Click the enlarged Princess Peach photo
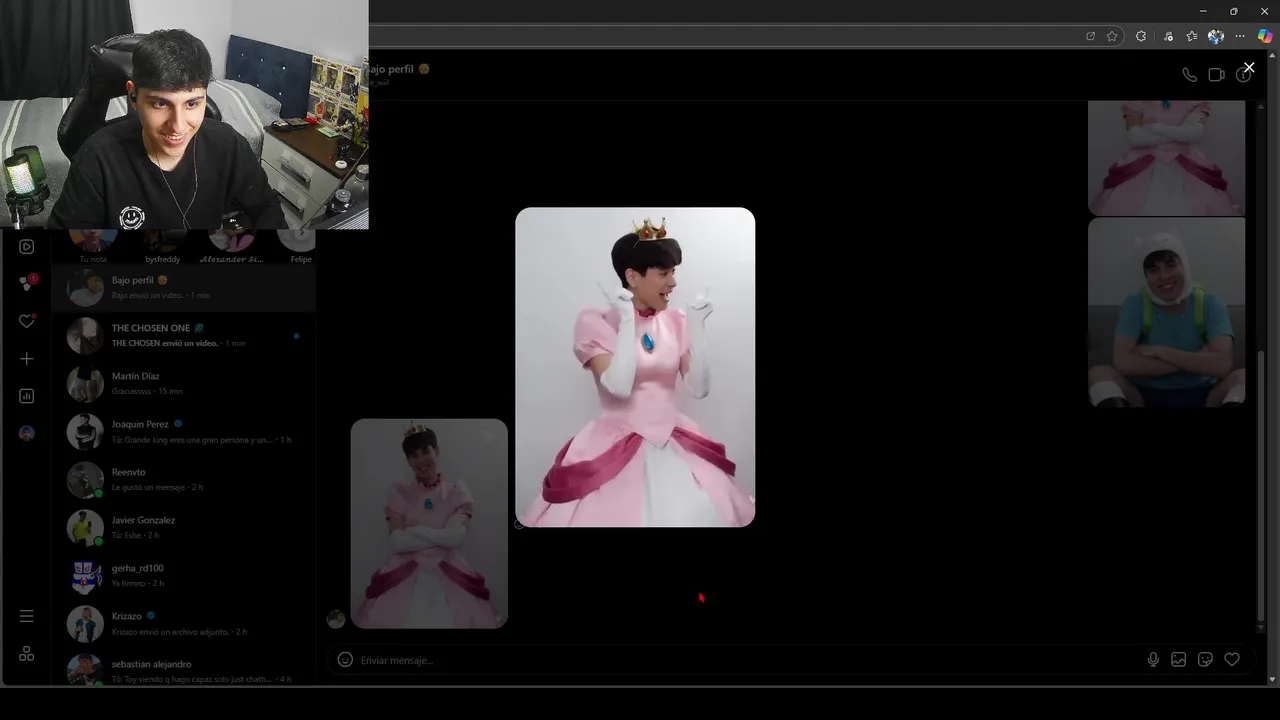This screenshot has height=720, width=1280. pyautogui.click(x=635, y=367)
